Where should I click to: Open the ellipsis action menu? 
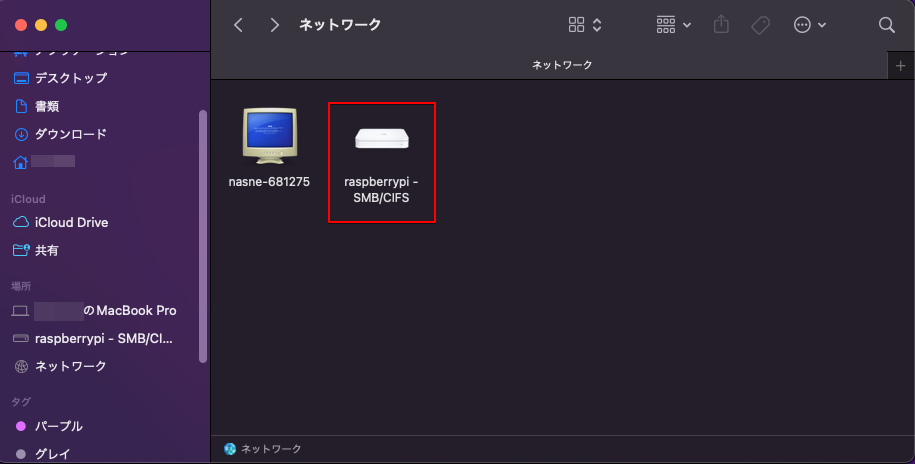[809, 25]
